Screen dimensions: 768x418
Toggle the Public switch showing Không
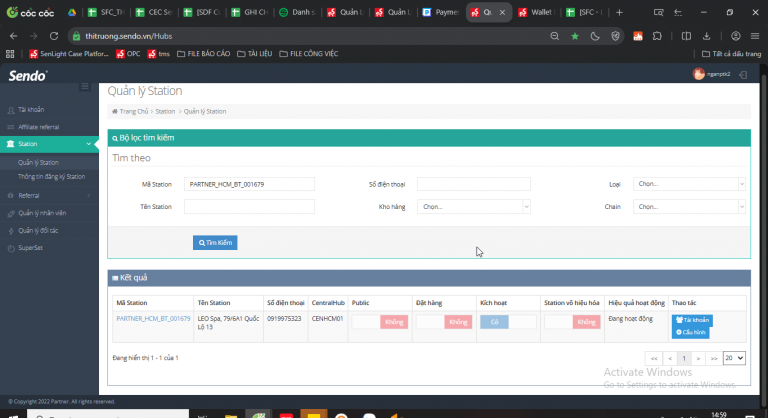click(x=380, y=322)
